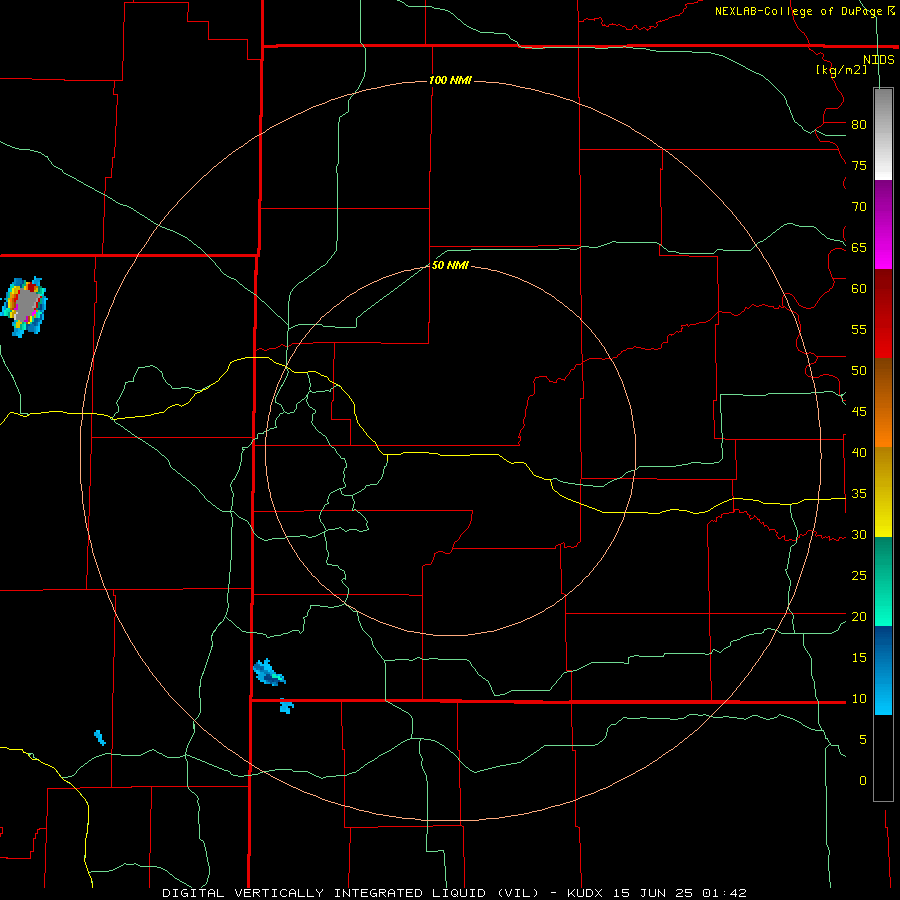Viewport: 900px width, 900px height.
Task: Click the 70 value on the color scale
Action: coord(859,207)
